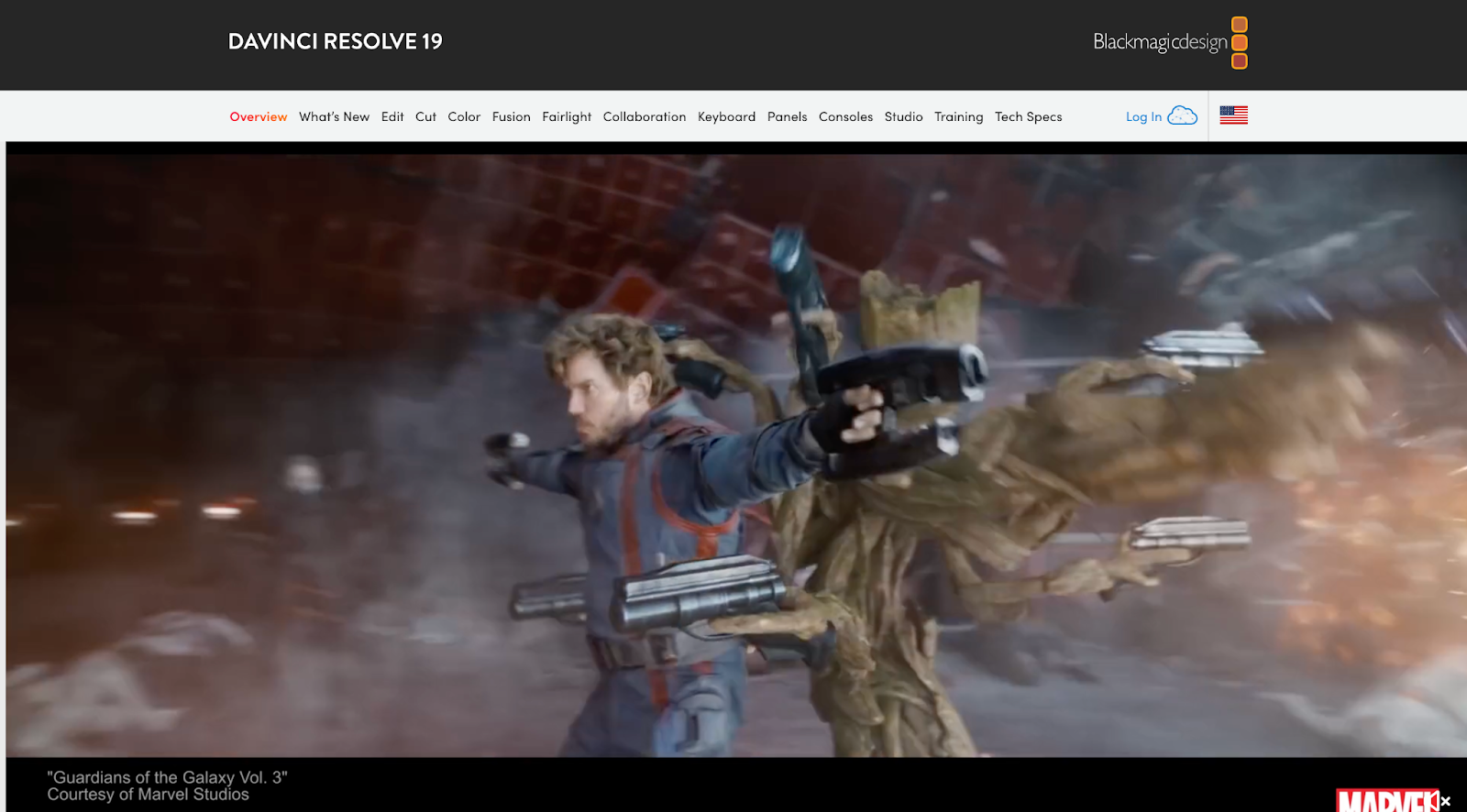This screenshot has height=812, width=1467.
Task: Open the Edit page tab
Action: (x=392, y=116)
